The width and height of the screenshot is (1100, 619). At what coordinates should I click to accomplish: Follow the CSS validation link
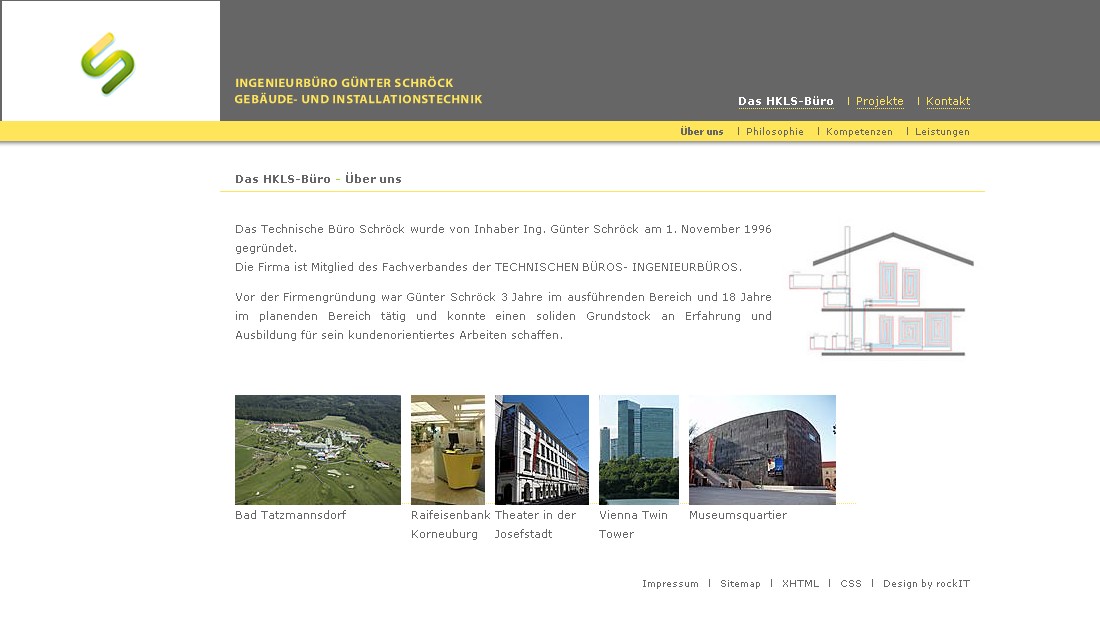pyautogui.click(x=850, y=584)
